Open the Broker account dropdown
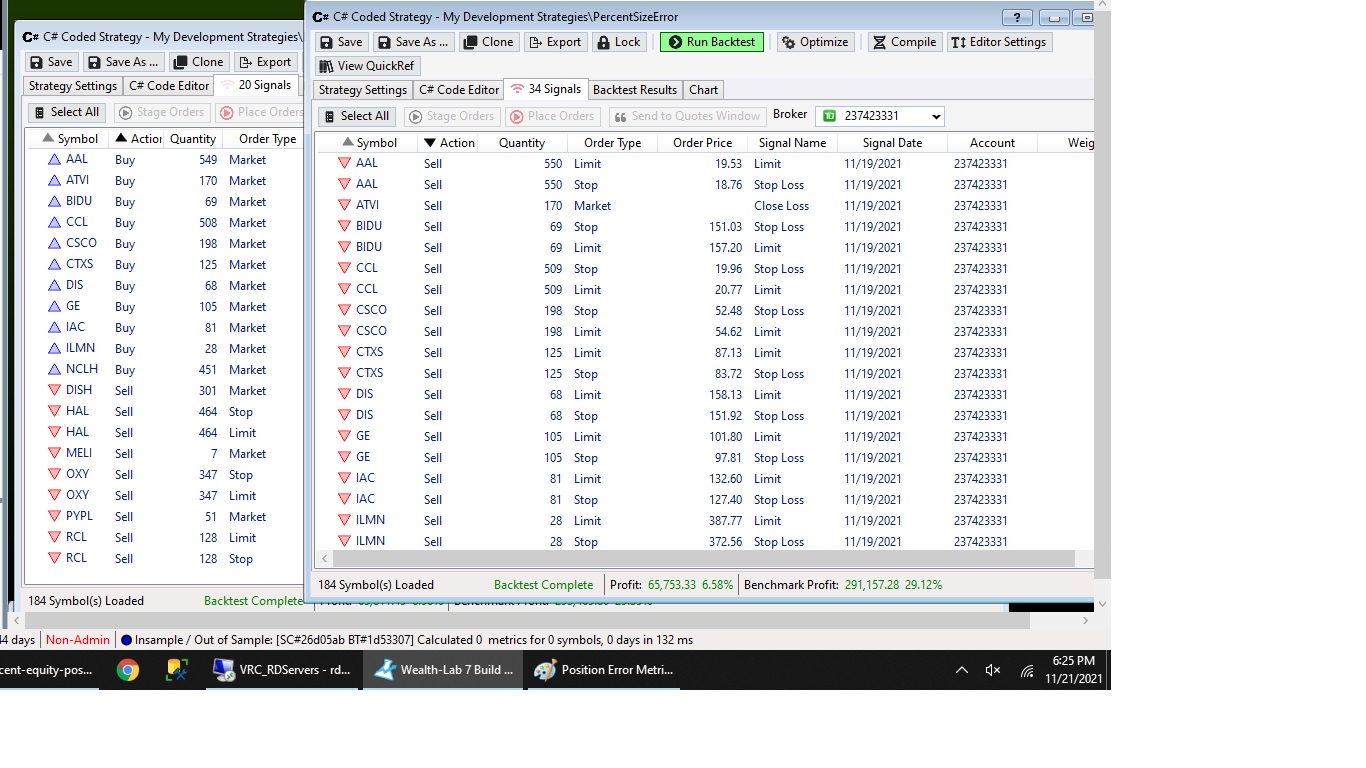1366x768 pixels. [935, 117]
